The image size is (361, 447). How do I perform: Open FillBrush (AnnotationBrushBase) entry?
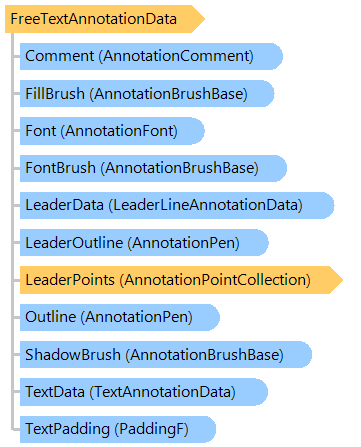coord(147,94)
